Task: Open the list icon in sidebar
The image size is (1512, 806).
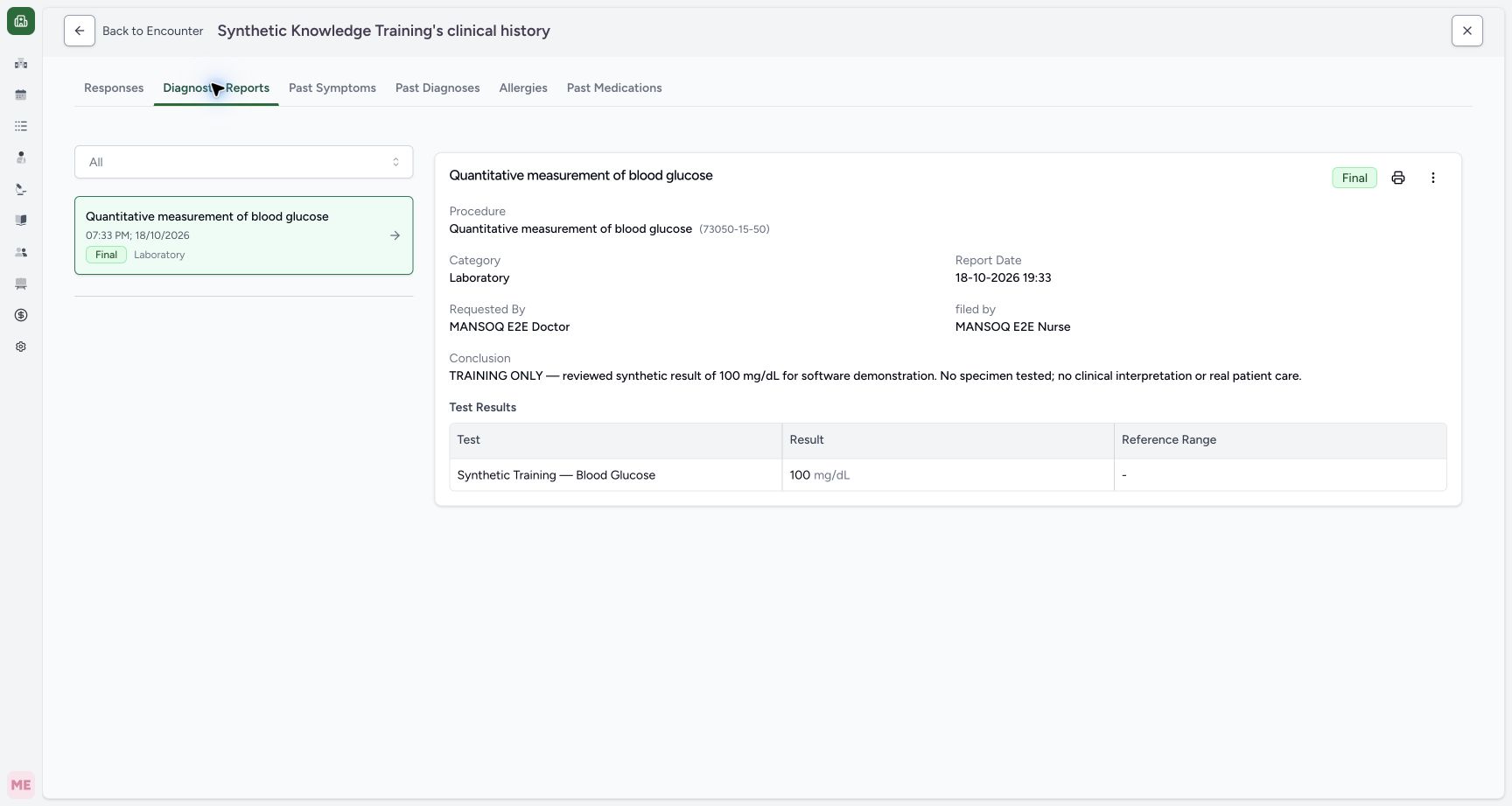Action: point(21,126)
